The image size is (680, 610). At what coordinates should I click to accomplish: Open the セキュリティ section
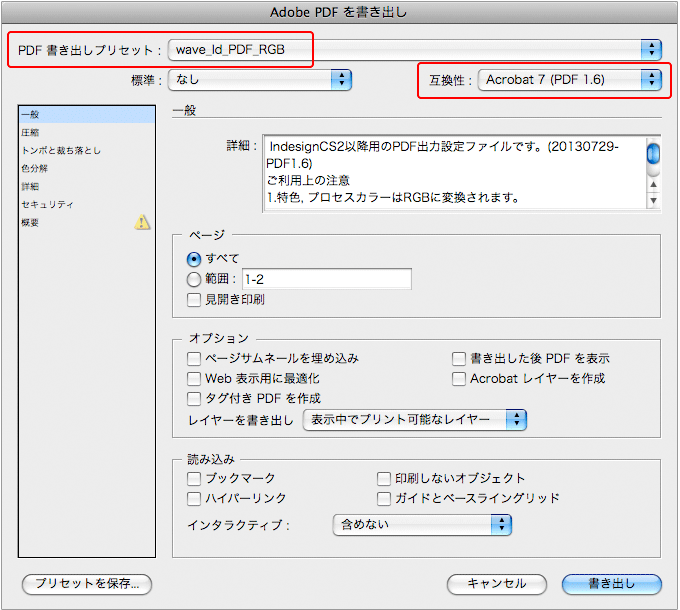[47, 204]
